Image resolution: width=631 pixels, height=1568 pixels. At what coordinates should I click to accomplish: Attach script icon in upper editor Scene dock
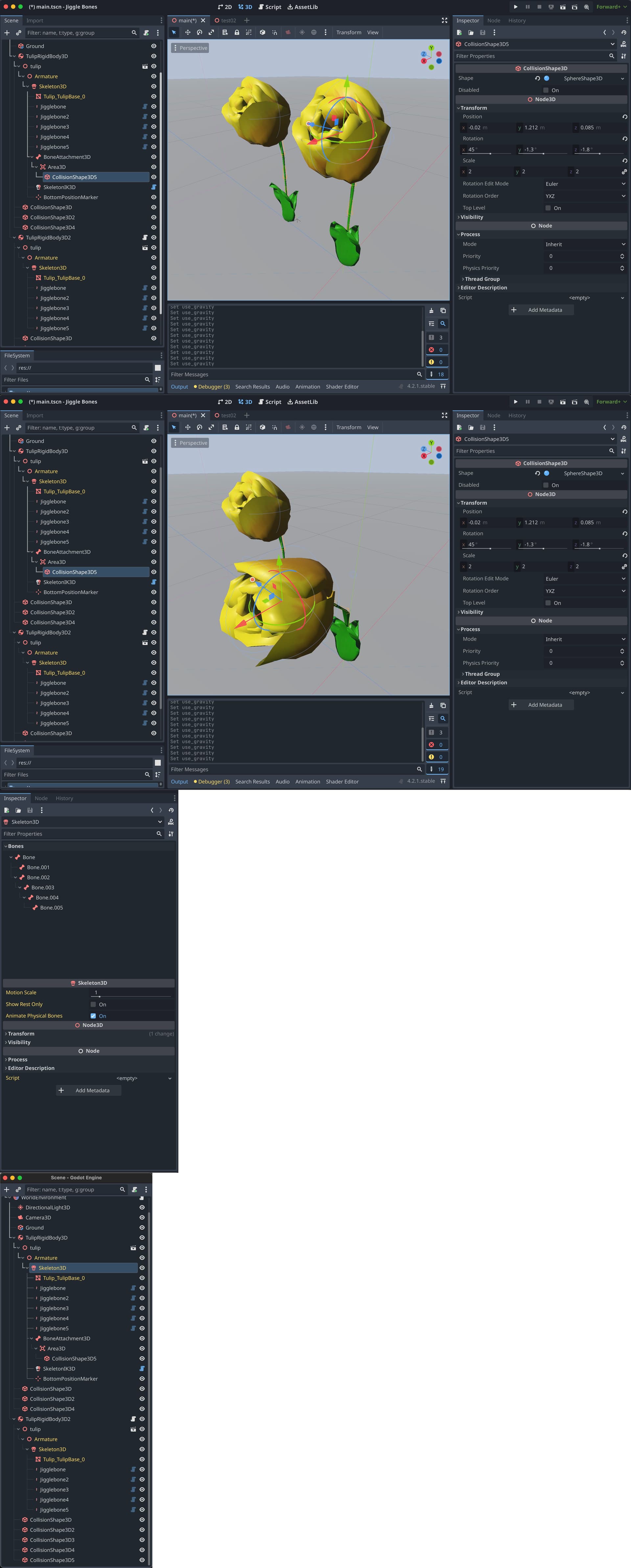[146, 33]
